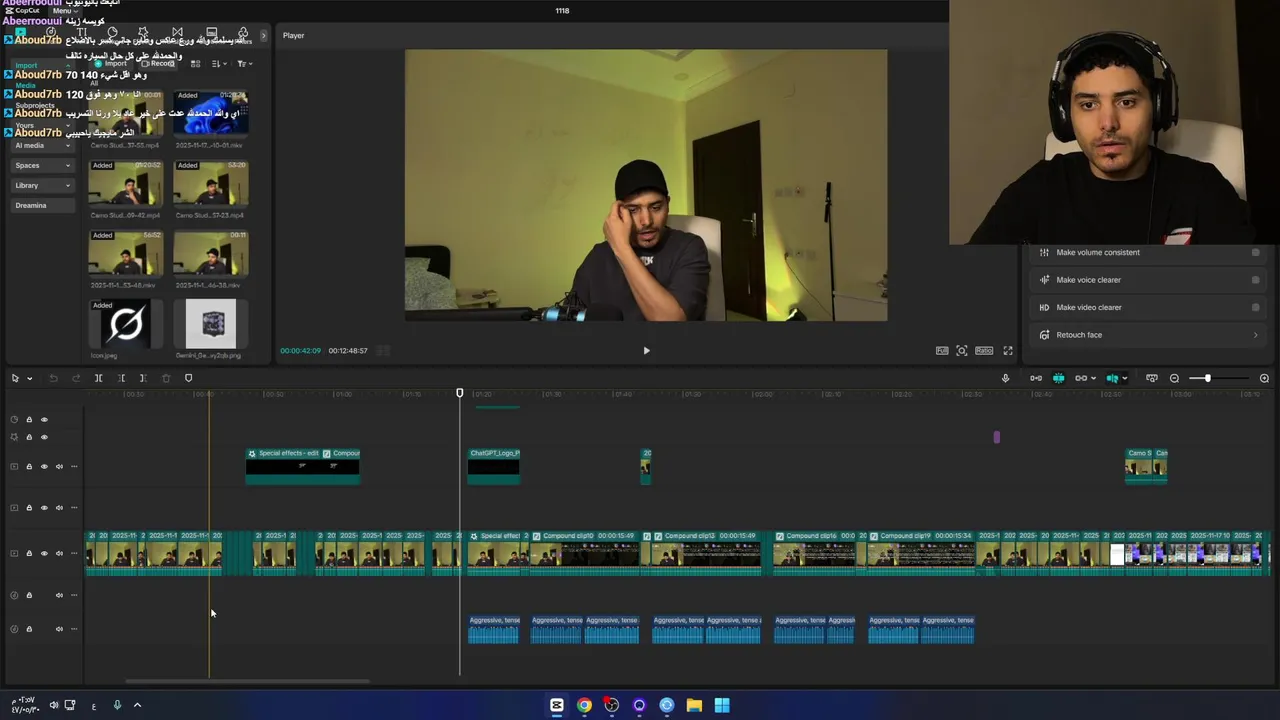Add a marker with the shield icon
The height and width of the screenshot is (720, 1280).
[x=188, y=378]
